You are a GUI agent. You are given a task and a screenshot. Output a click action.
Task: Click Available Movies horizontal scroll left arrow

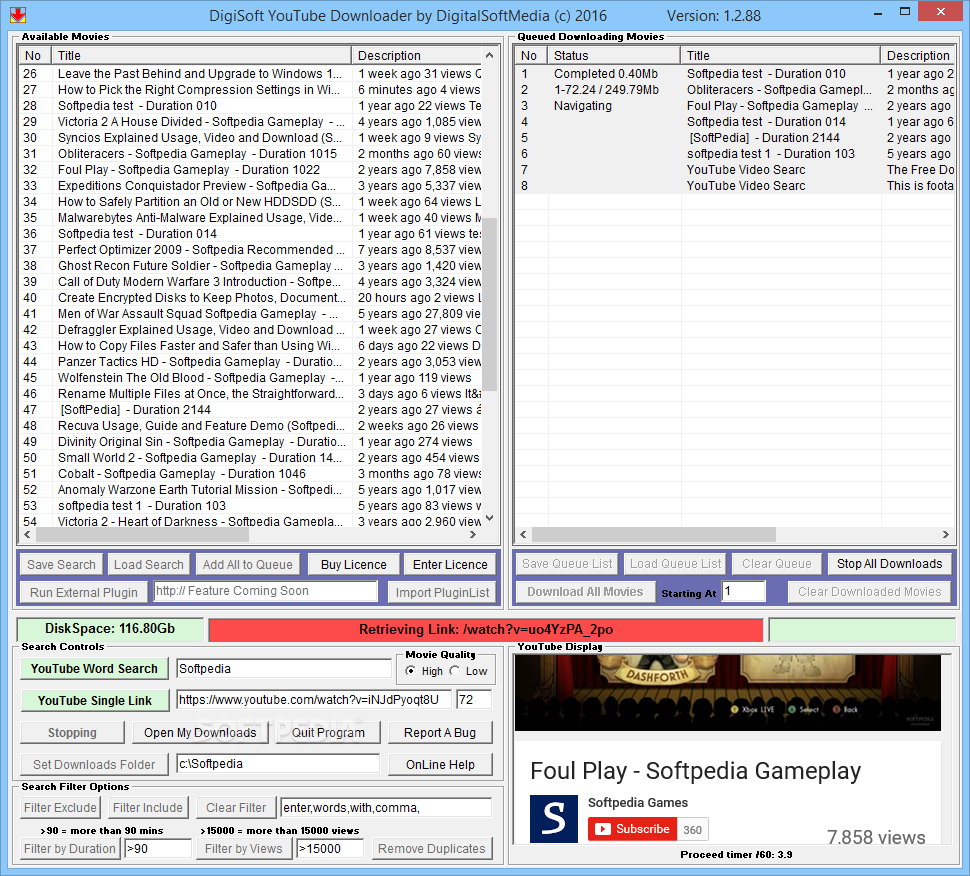27,534
